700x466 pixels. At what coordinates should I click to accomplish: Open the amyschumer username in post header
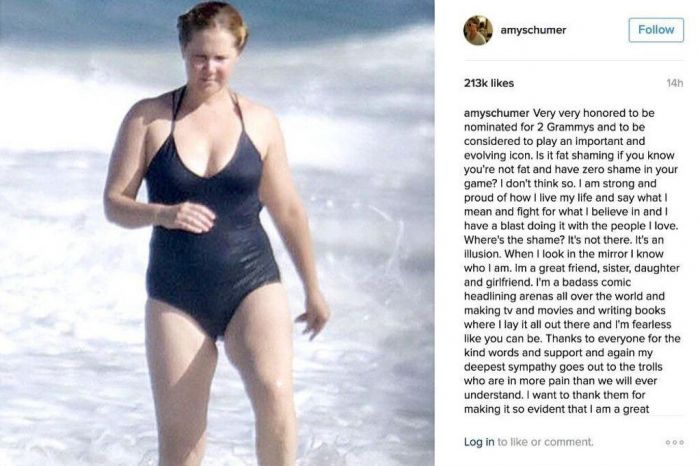point(533,30)
